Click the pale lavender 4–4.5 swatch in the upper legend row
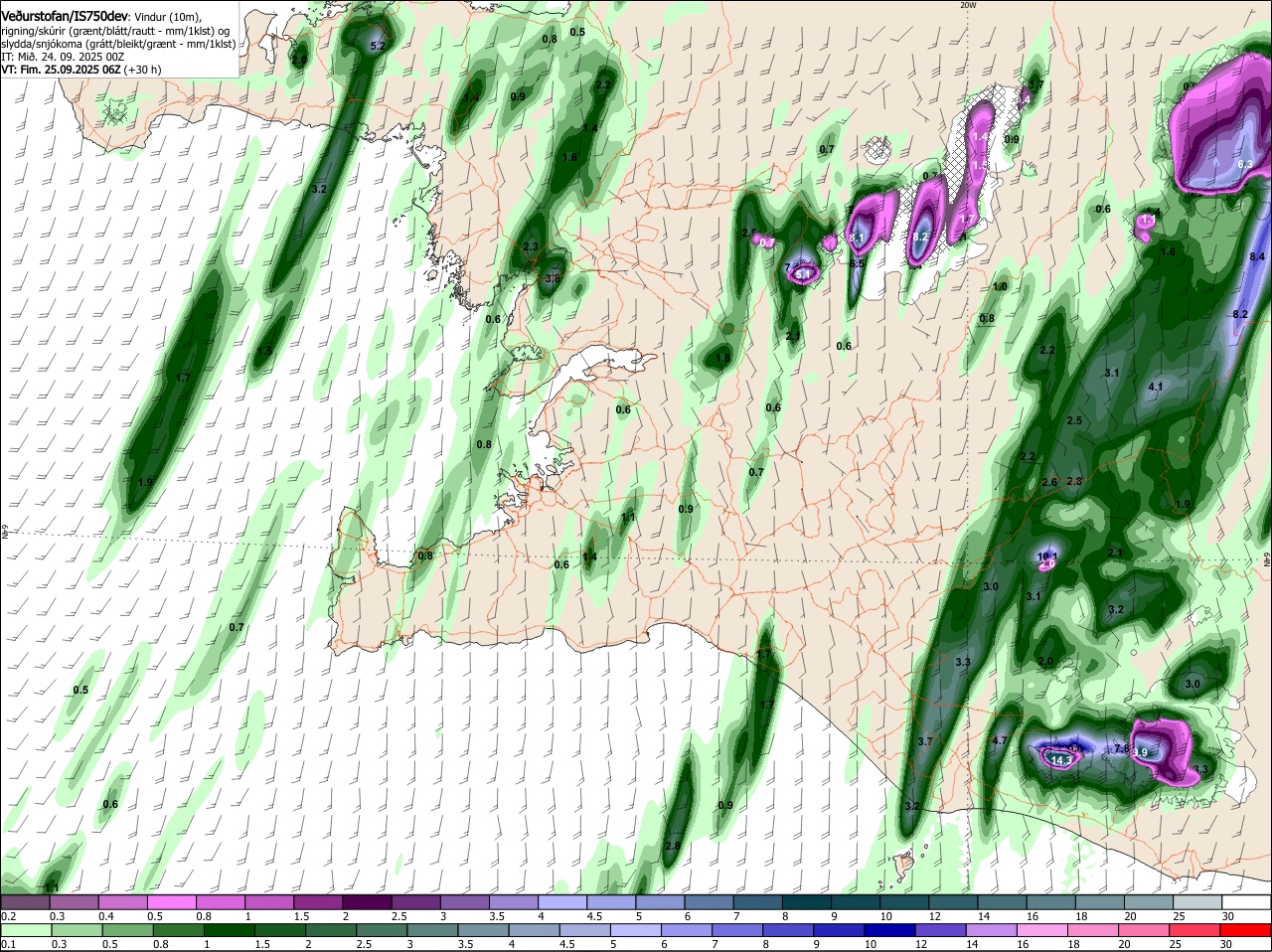 click(562, 901)
